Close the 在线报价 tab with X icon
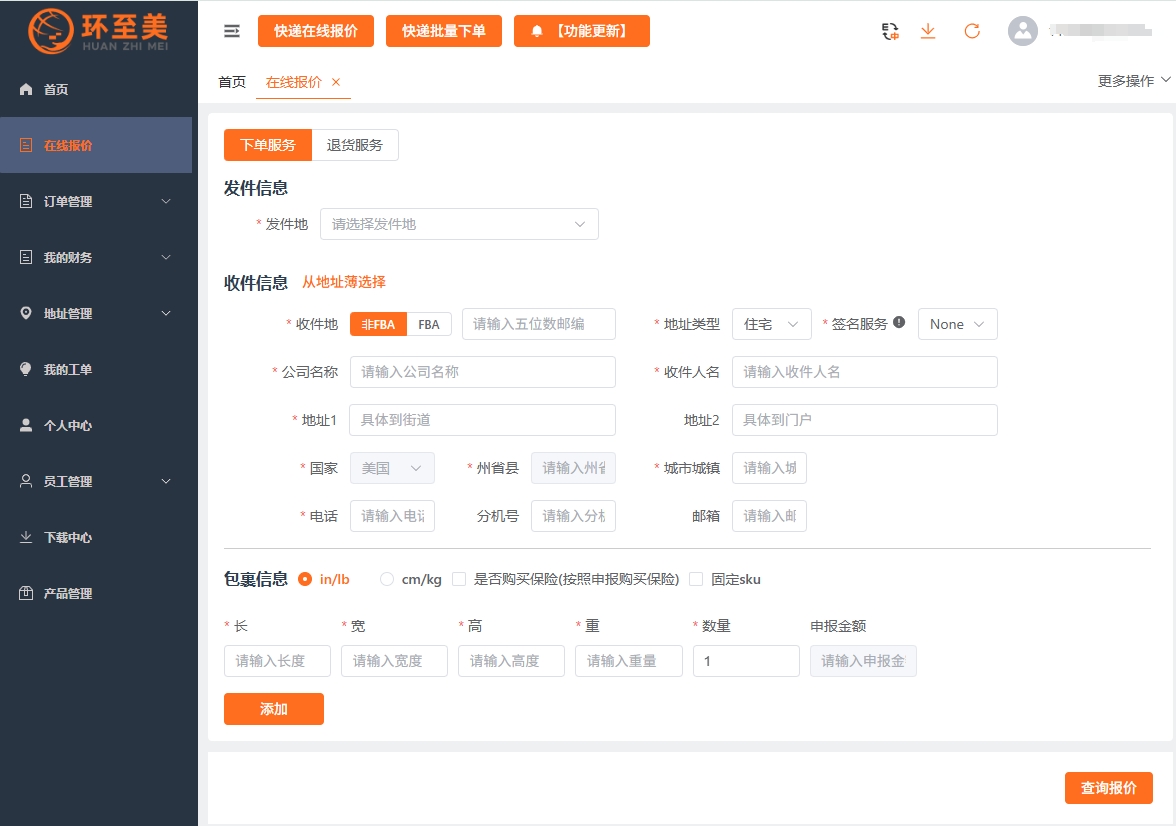Viewport: 1176px width, 826px height. click(x=336, y=82)
